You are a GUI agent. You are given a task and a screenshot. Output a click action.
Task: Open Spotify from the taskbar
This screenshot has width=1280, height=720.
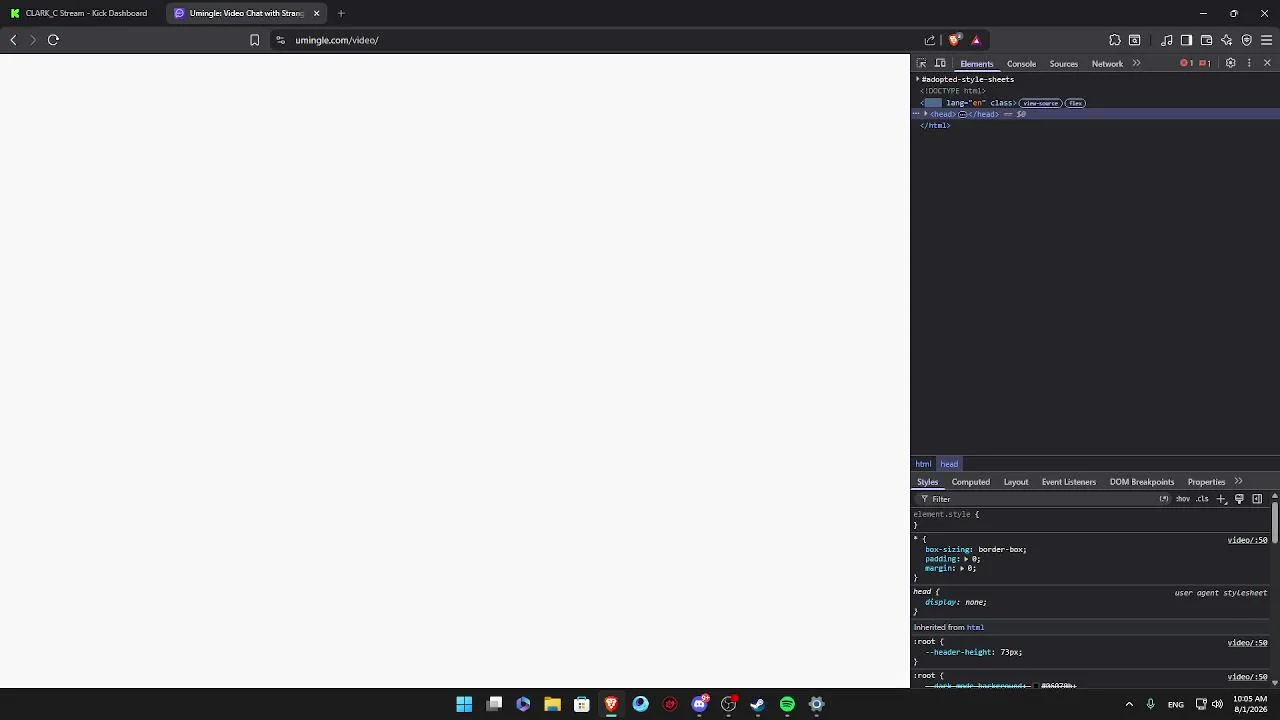(x=787, y=704)
